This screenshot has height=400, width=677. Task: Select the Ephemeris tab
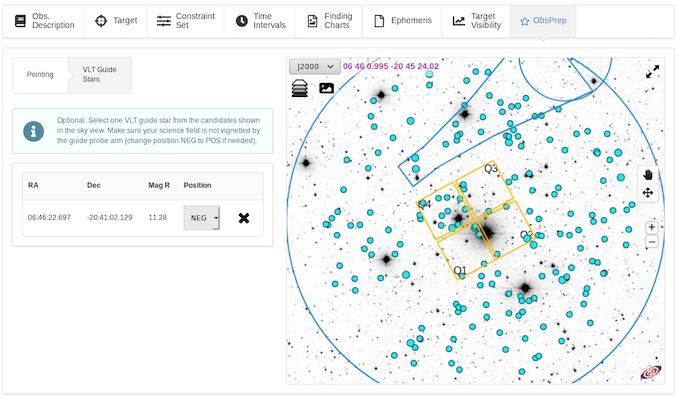click(402, 21)
